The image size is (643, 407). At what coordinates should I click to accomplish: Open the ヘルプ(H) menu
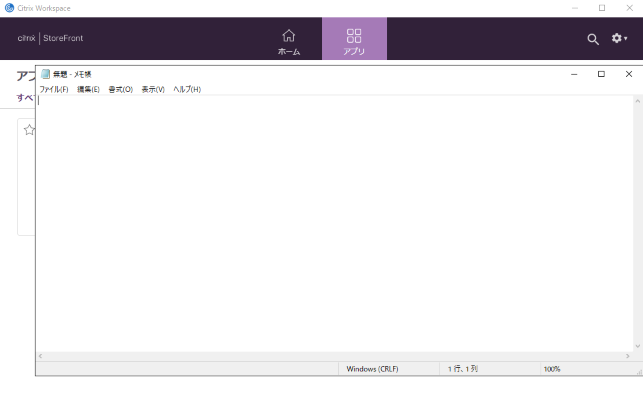click(187, 89)
